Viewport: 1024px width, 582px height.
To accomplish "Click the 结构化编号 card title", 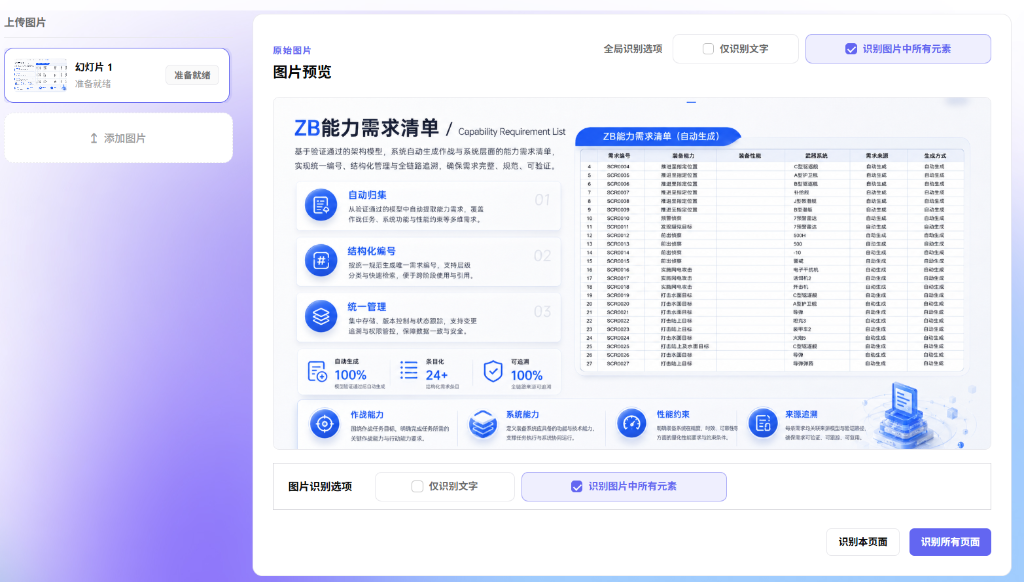I will (372, 251).
